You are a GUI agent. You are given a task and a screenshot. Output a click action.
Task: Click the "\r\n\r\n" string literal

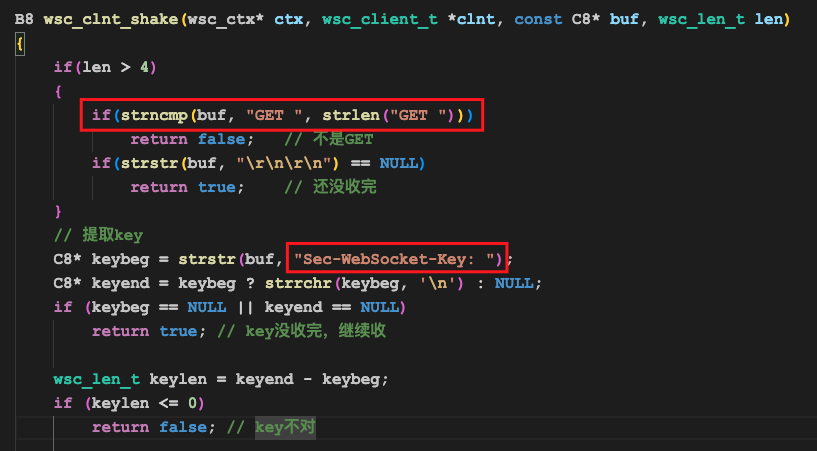[290, 163]
